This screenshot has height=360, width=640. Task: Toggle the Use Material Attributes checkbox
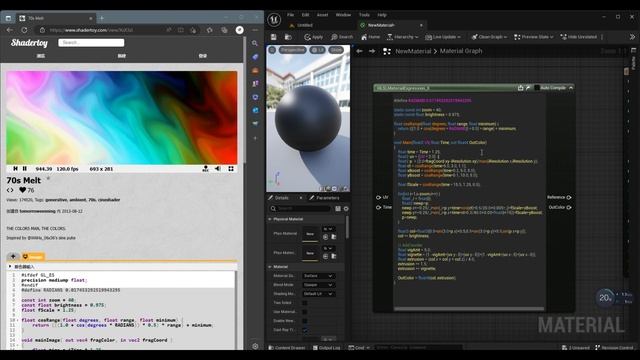tap(305, 312)
